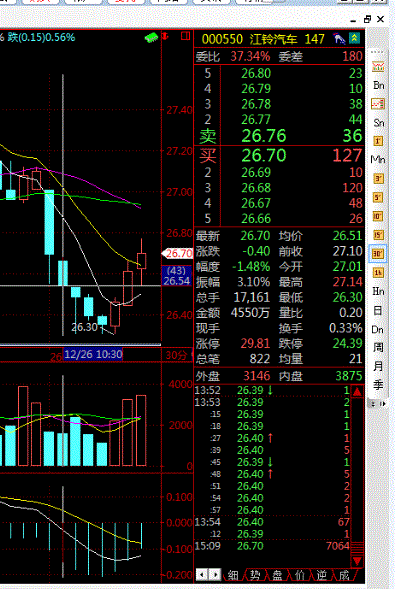Click the 26.70 current price marker
Image resolution: width=395 pixels, height=589 pixels.
(177, 254)
